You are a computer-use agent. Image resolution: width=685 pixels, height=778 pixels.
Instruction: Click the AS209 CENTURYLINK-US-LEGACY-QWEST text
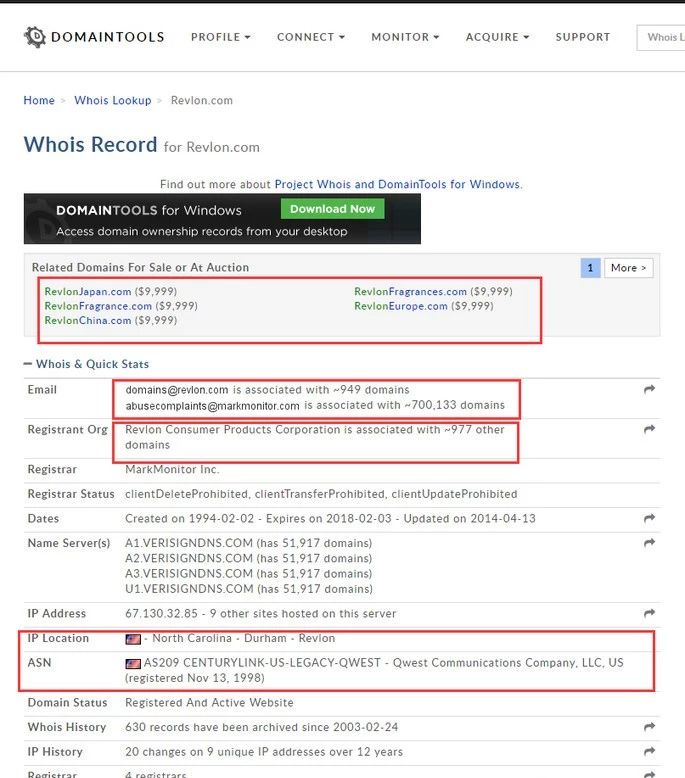pos(262,663)
